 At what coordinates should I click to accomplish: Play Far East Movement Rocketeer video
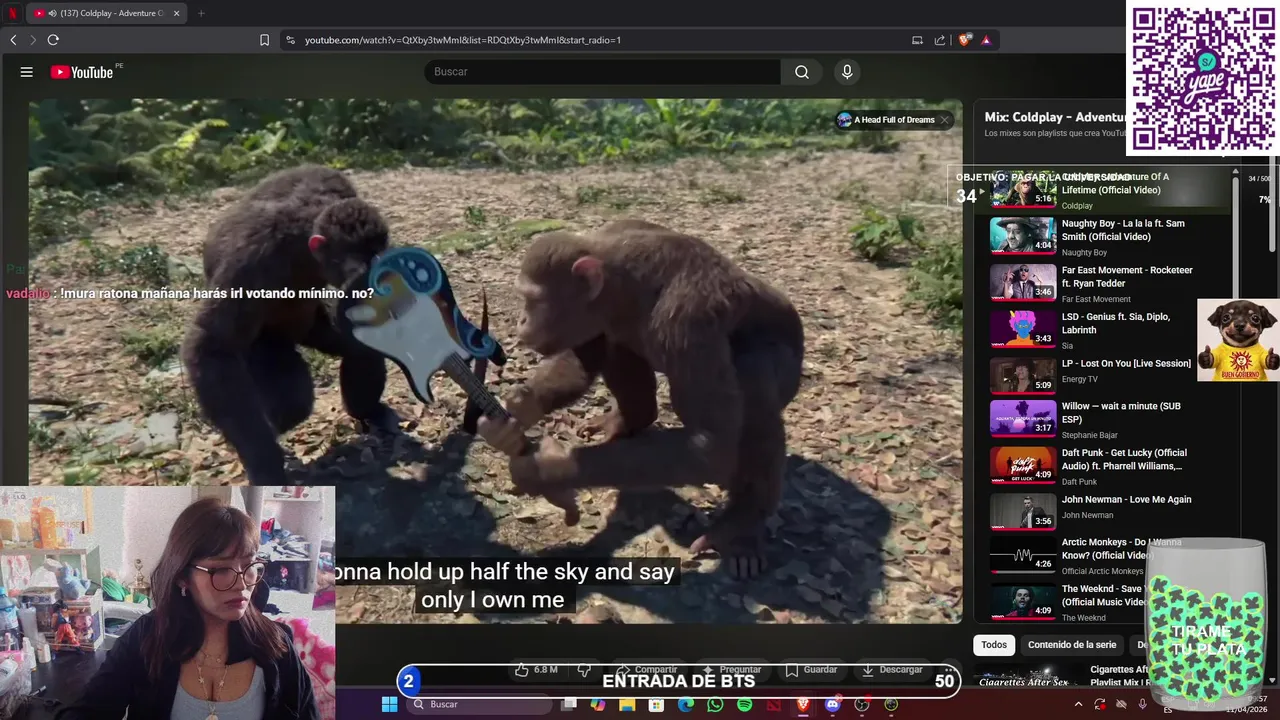pyautogui.click(x=1022, y=282)
